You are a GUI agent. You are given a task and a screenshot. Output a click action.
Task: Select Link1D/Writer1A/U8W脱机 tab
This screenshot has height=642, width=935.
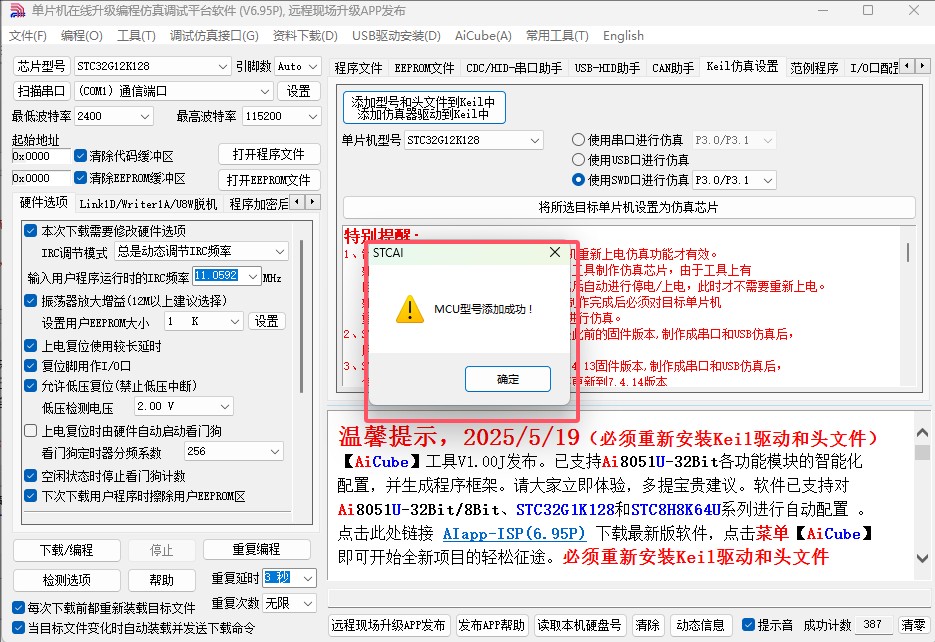tap(148, 204)
